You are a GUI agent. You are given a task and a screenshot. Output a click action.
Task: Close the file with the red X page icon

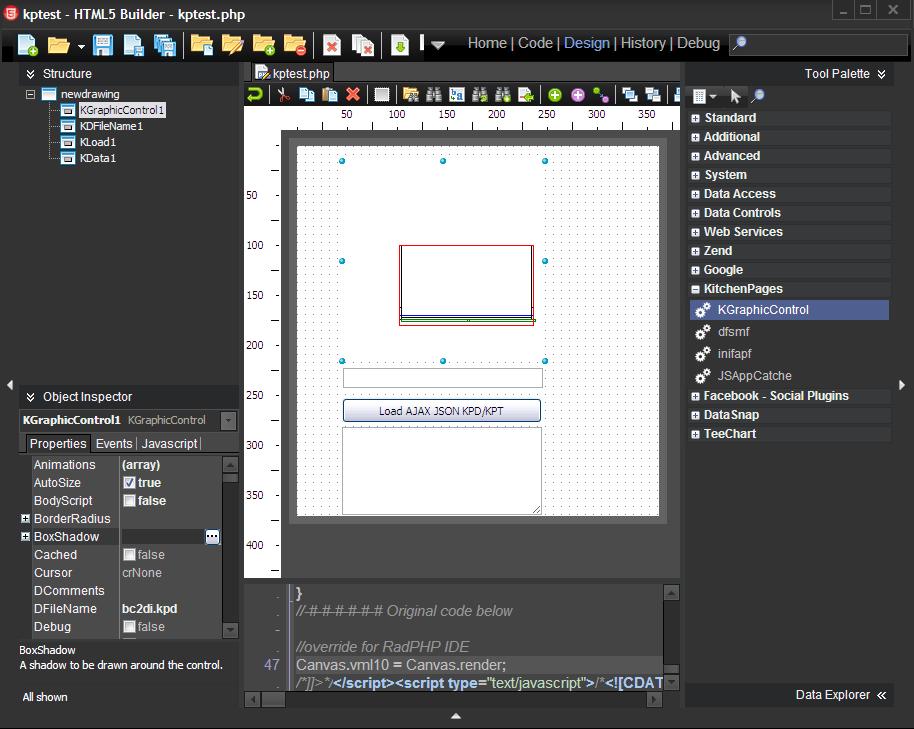(x=332, y=45)
